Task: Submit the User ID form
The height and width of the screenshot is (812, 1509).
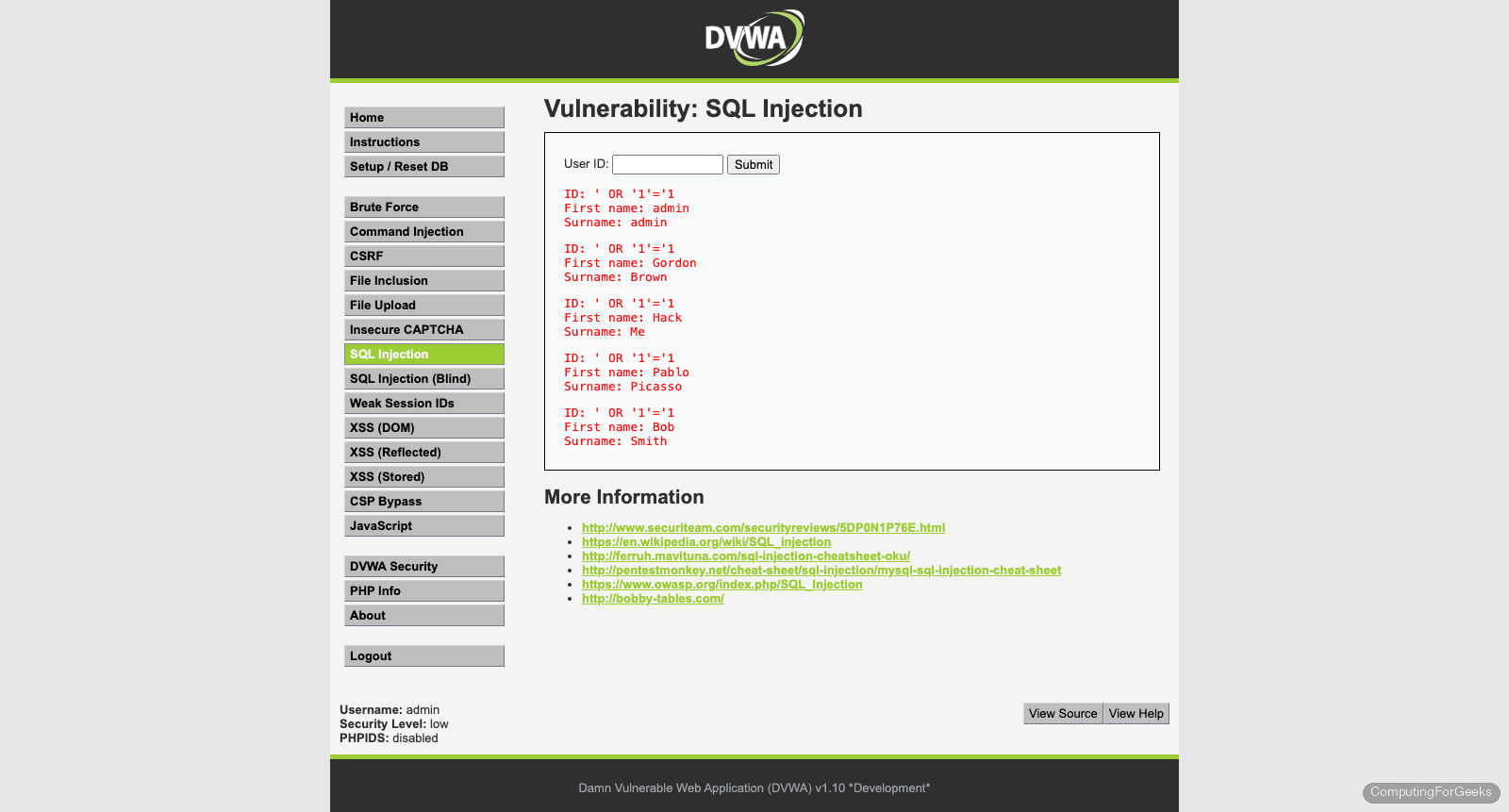Action: point(754,164)
